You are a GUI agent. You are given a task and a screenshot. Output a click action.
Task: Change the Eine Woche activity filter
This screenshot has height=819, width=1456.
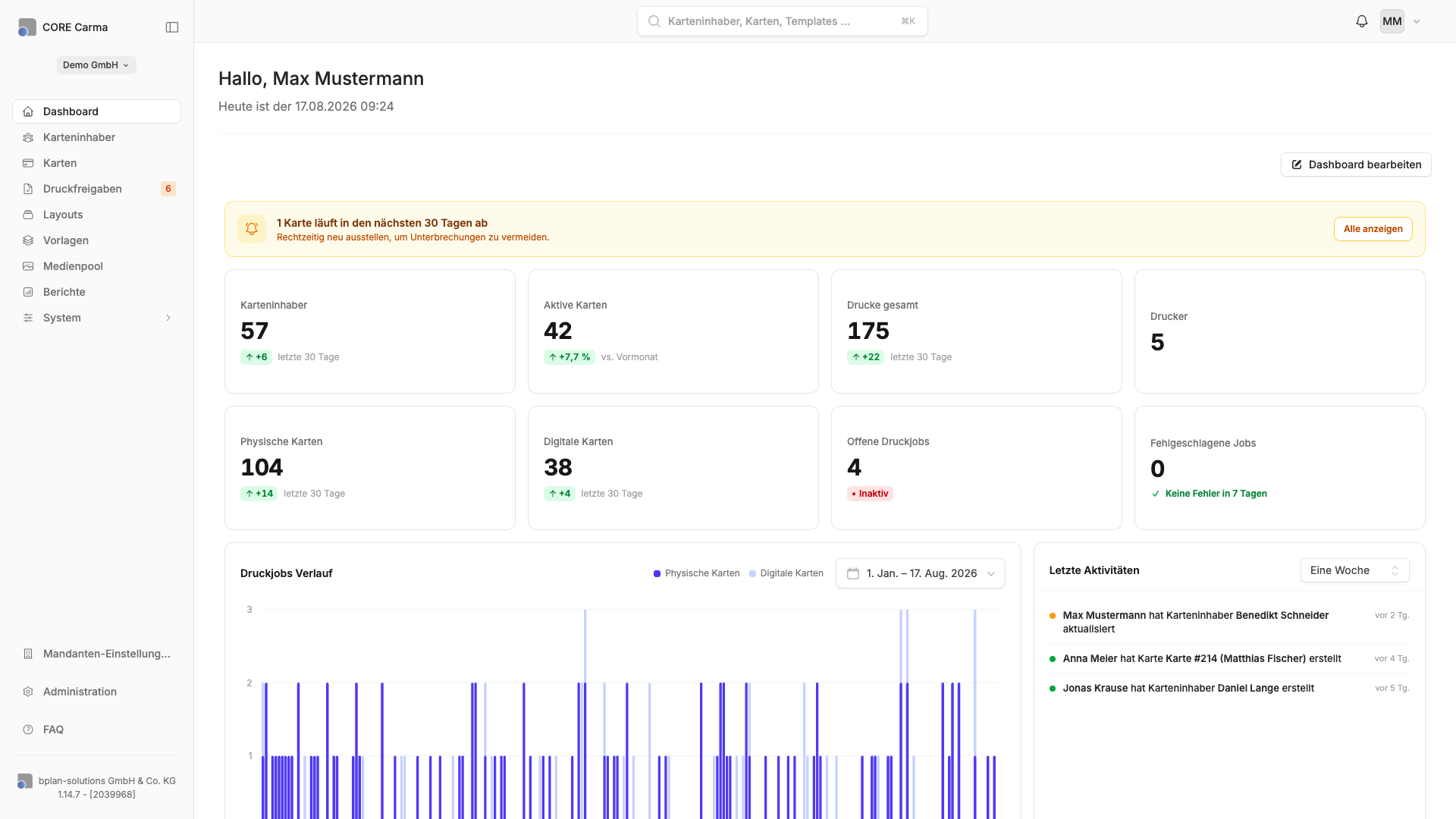point(1354,570)
